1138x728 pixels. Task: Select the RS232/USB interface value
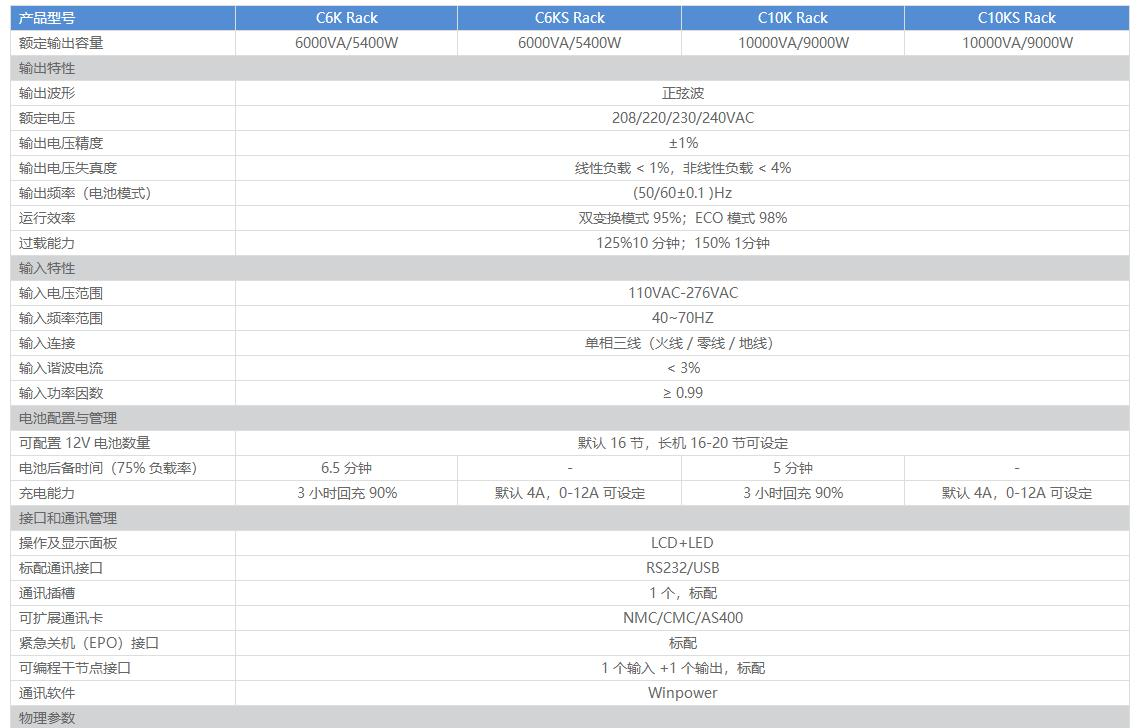pyautogui.click(x=683, y=568)
